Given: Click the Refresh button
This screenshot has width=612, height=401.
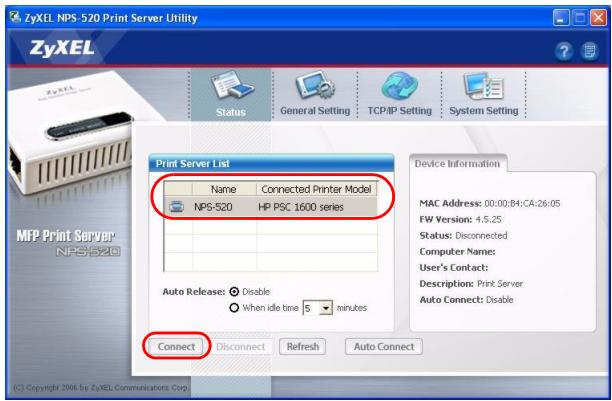Looking at the screenshot, I should (x=302, y=347).
